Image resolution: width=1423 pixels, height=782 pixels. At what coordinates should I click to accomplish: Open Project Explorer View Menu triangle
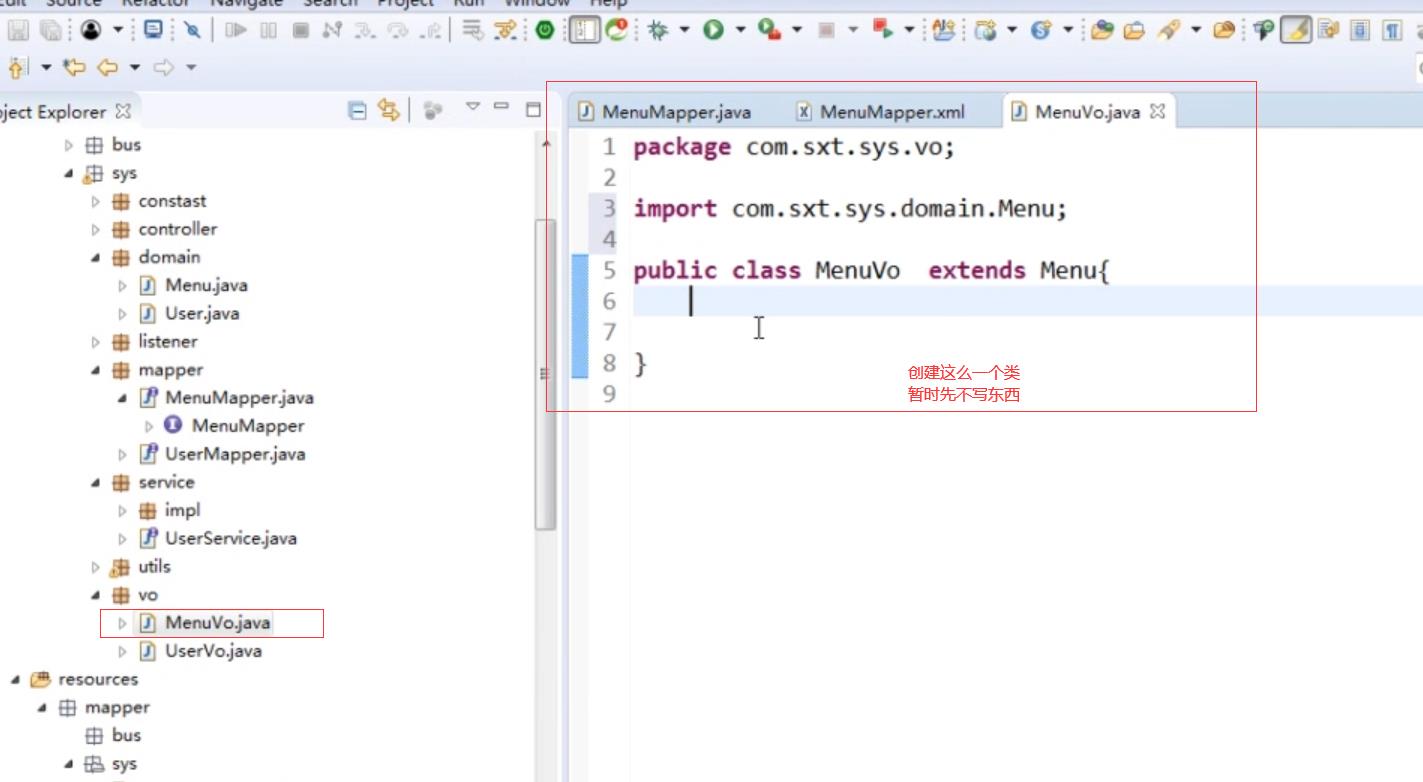click(474, 107)
